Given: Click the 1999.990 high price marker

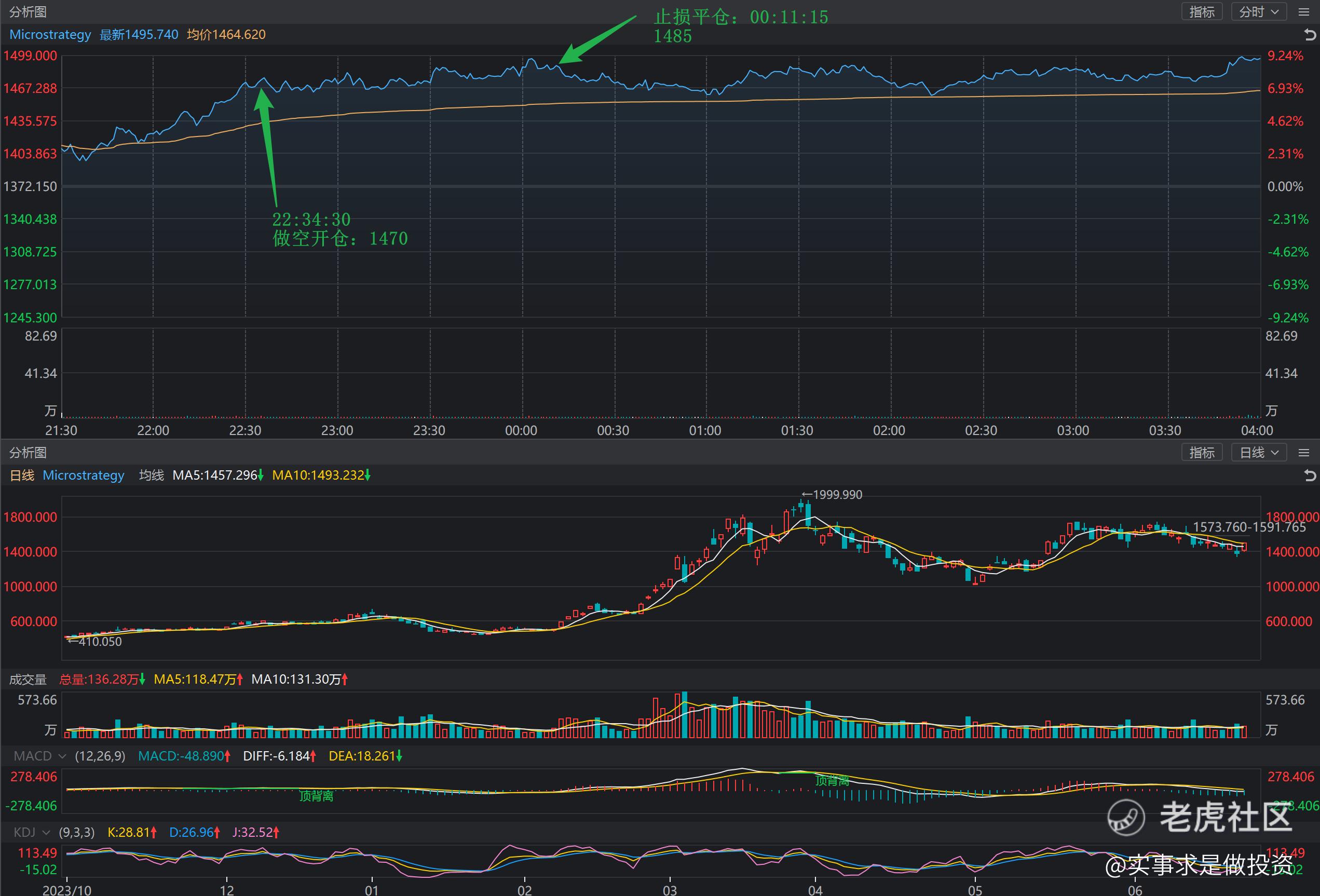Looking at the screenshot, I should pos(832,495).
